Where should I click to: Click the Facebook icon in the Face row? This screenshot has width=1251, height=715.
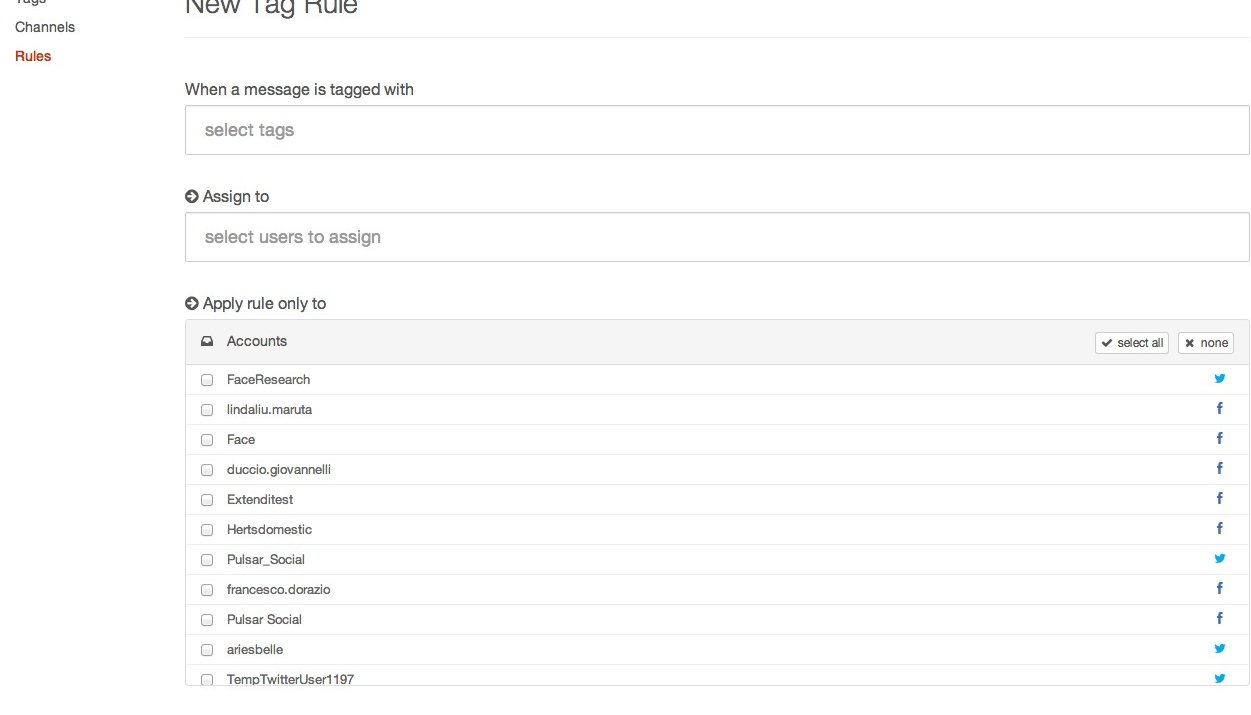pos(1220,439)
